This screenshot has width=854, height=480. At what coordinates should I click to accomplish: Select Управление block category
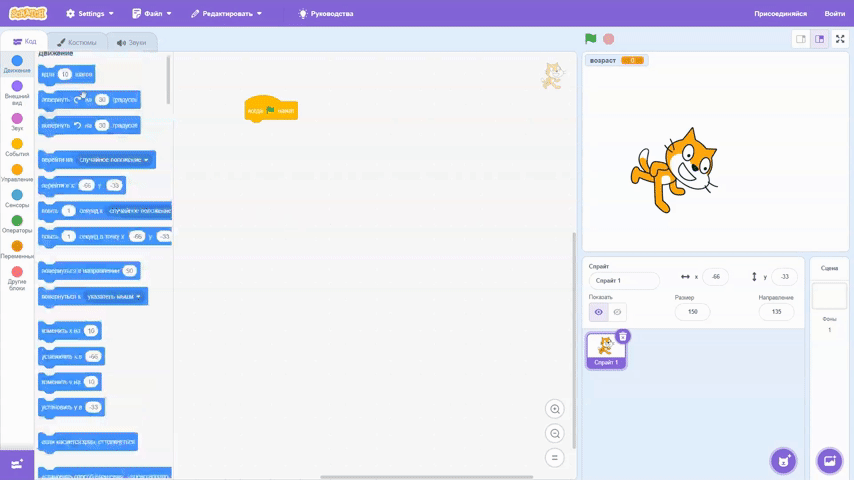coord(17,173)
